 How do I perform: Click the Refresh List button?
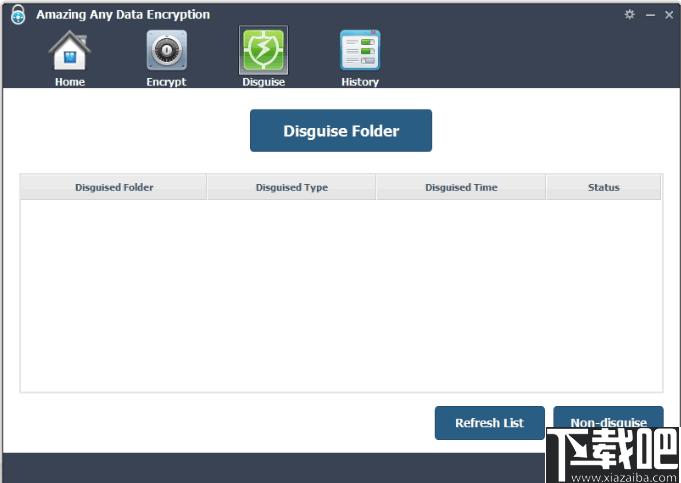[489, 423]
